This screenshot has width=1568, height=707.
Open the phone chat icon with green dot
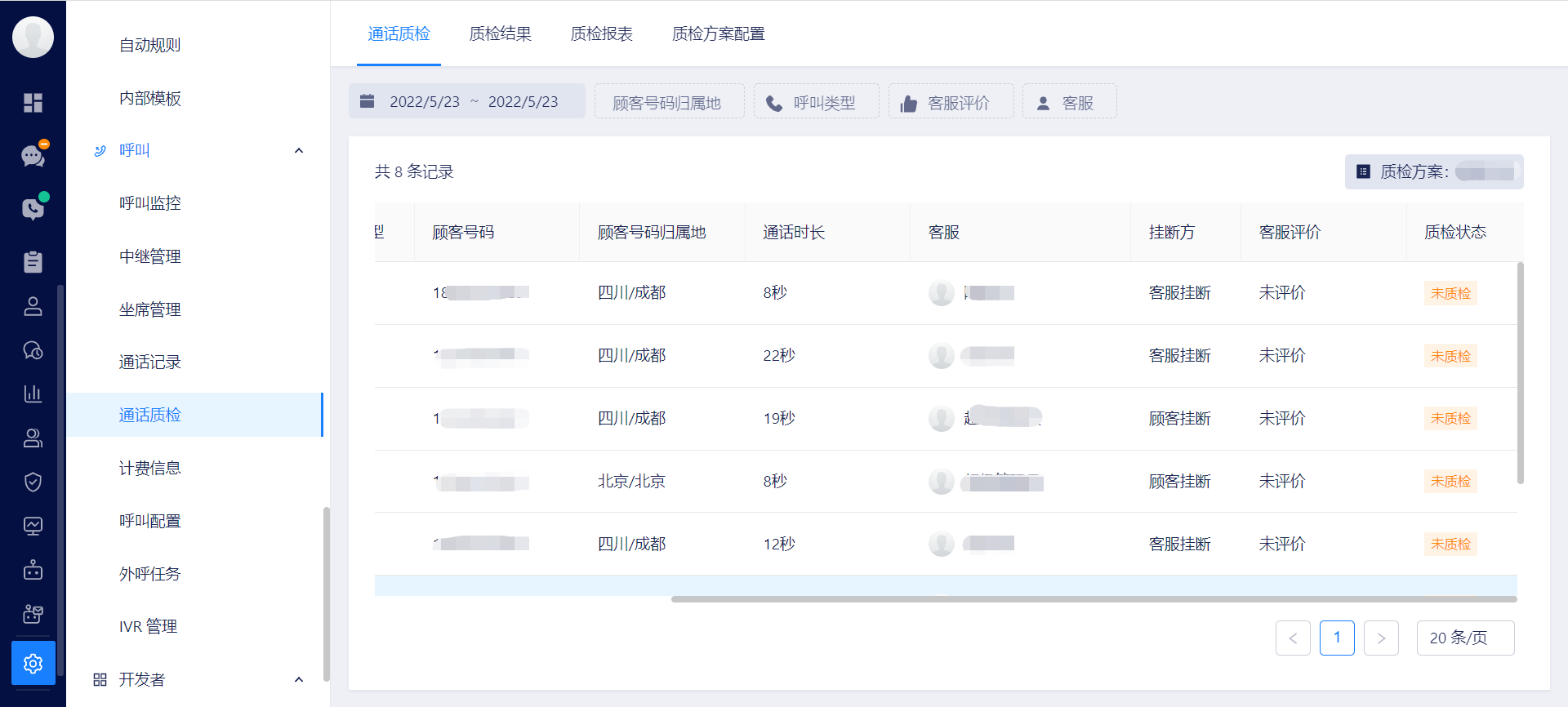33,207
